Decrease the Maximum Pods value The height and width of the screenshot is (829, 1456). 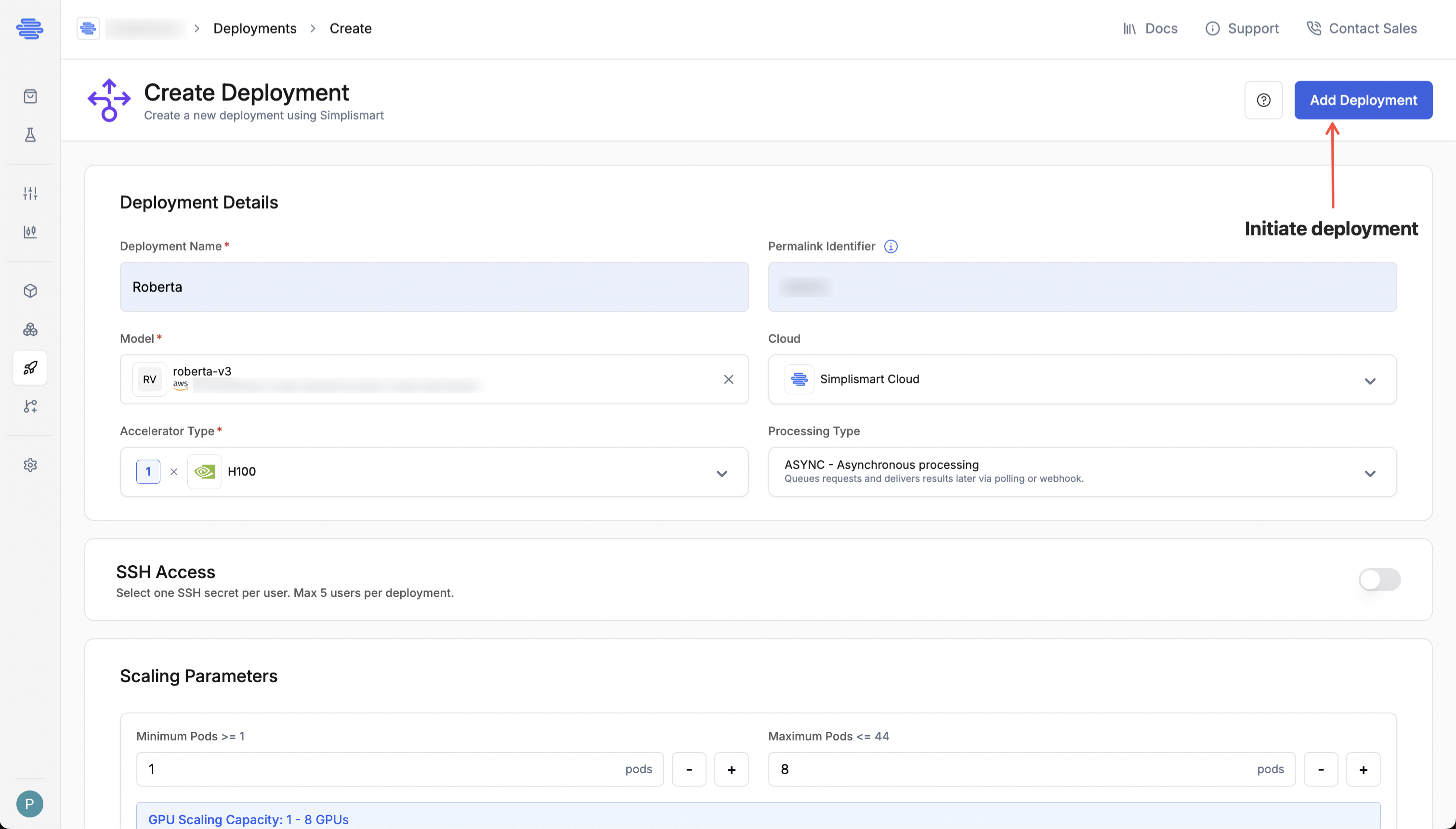pyautogui.click(x=1321, y=770)
